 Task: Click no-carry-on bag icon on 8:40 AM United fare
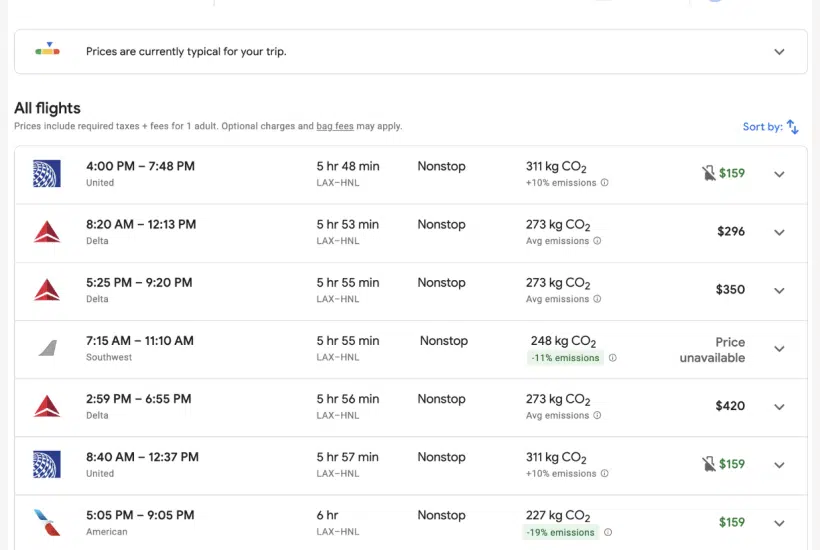coord(708,464)
